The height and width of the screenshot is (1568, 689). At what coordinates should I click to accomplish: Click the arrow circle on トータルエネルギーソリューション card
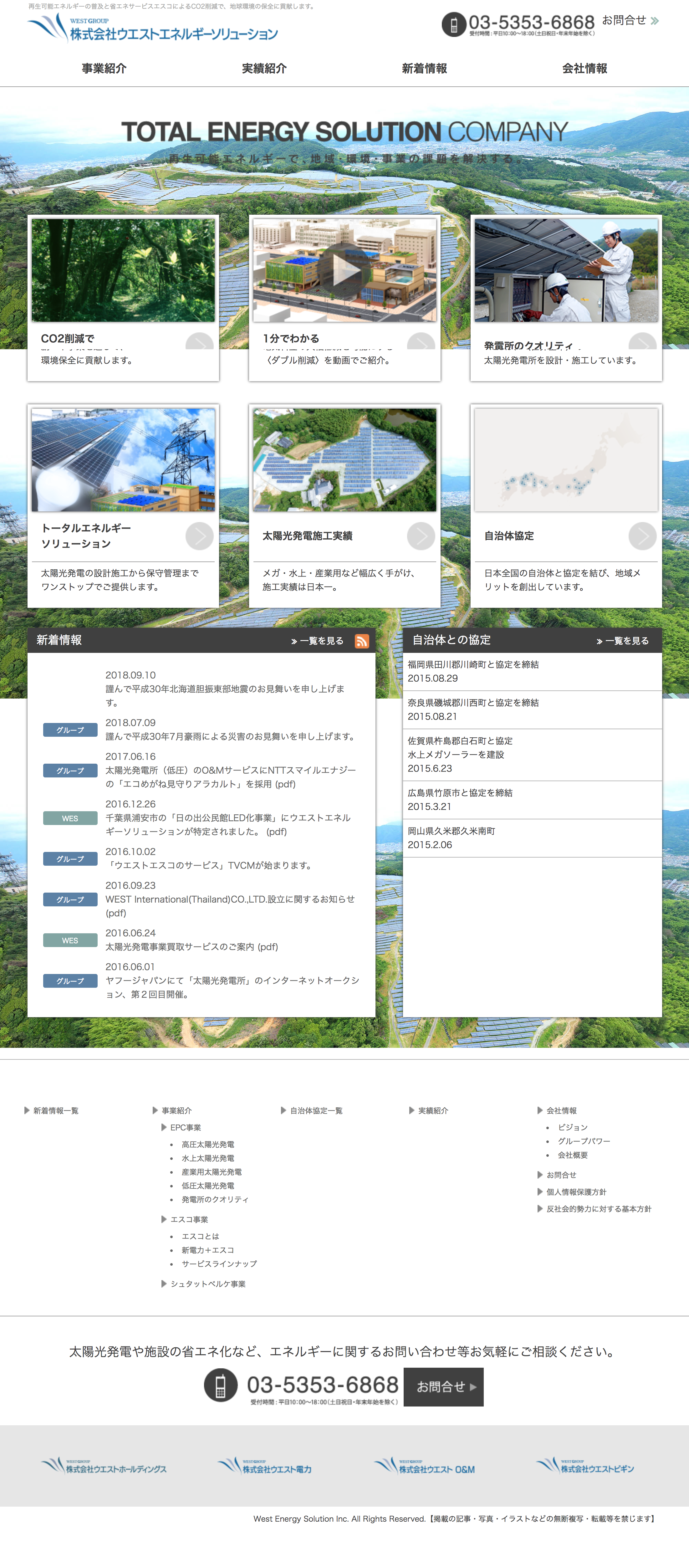[x=200, y=535]
